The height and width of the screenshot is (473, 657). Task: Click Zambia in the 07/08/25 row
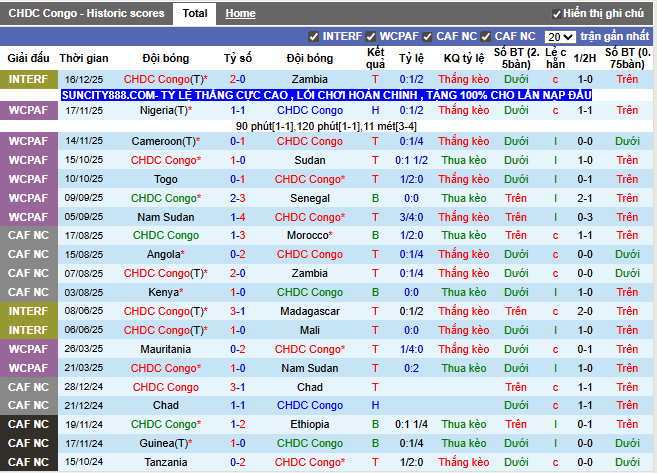[x=310, y=273]
